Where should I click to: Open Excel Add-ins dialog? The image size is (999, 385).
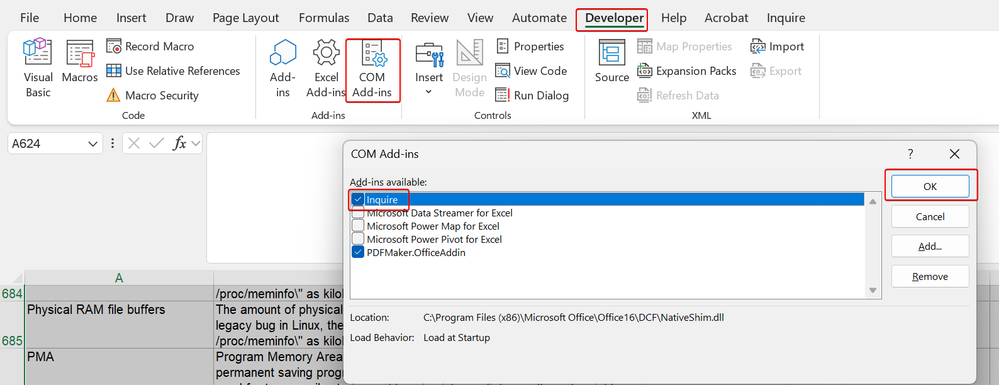326,68
